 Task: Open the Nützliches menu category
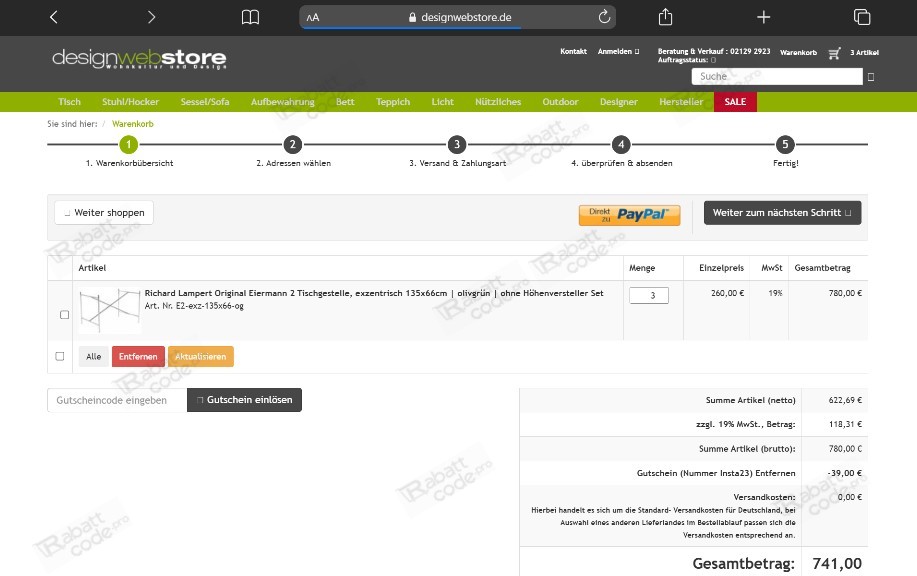(x=498, y=102)
